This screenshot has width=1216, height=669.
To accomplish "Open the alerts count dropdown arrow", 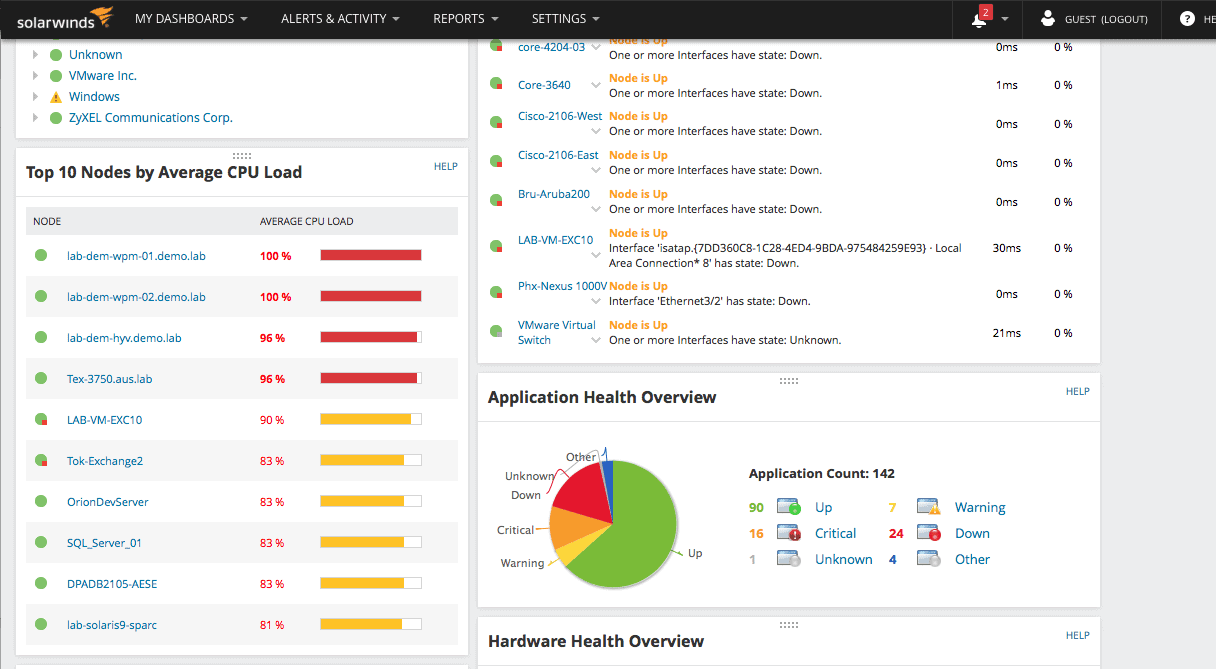I will [x=1005, y=19].
